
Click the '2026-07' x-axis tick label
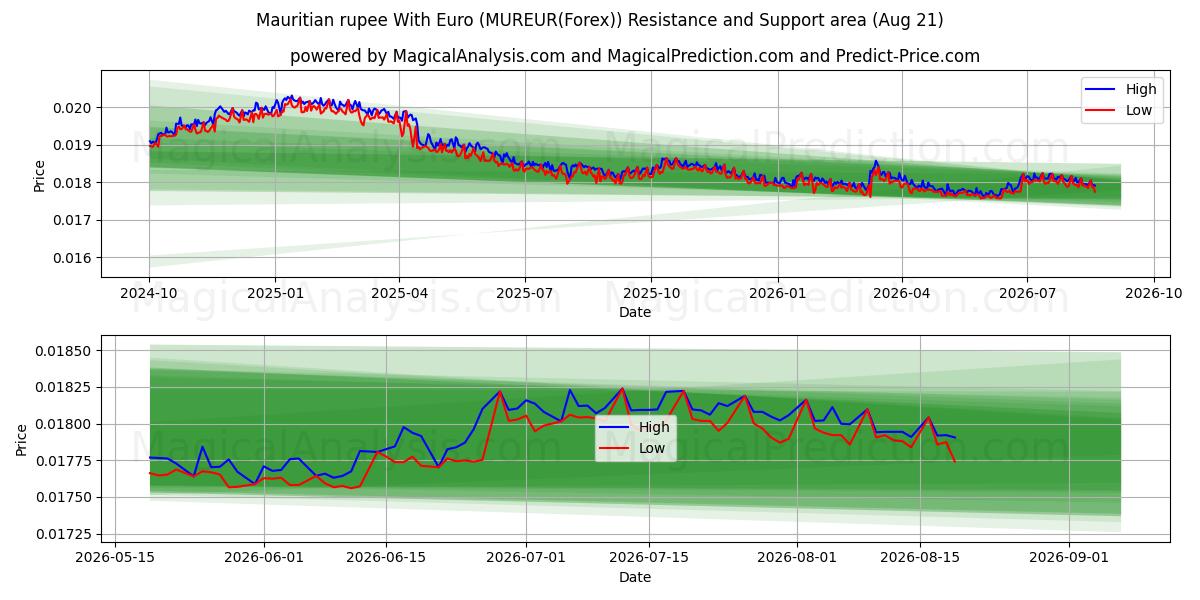[x=1027, y=293]
